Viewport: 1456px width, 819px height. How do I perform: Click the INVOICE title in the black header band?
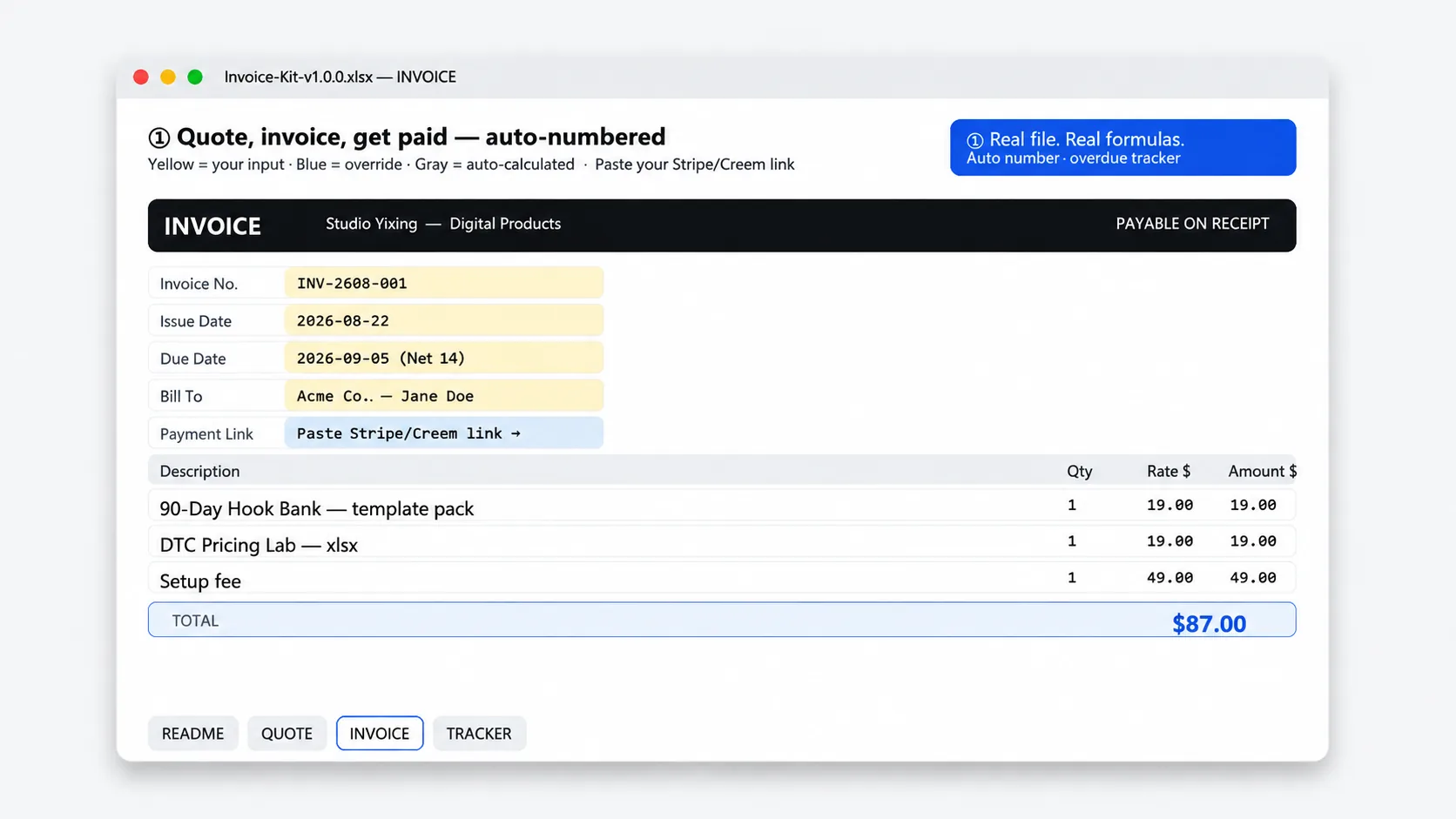point(212,226)
